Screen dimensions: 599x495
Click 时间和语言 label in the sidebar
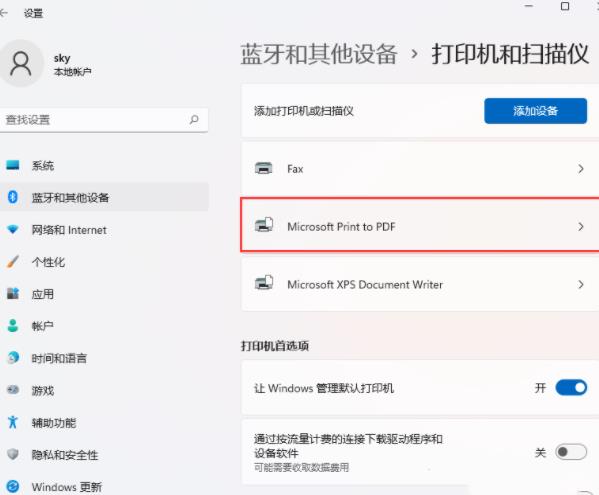[59, 358]
